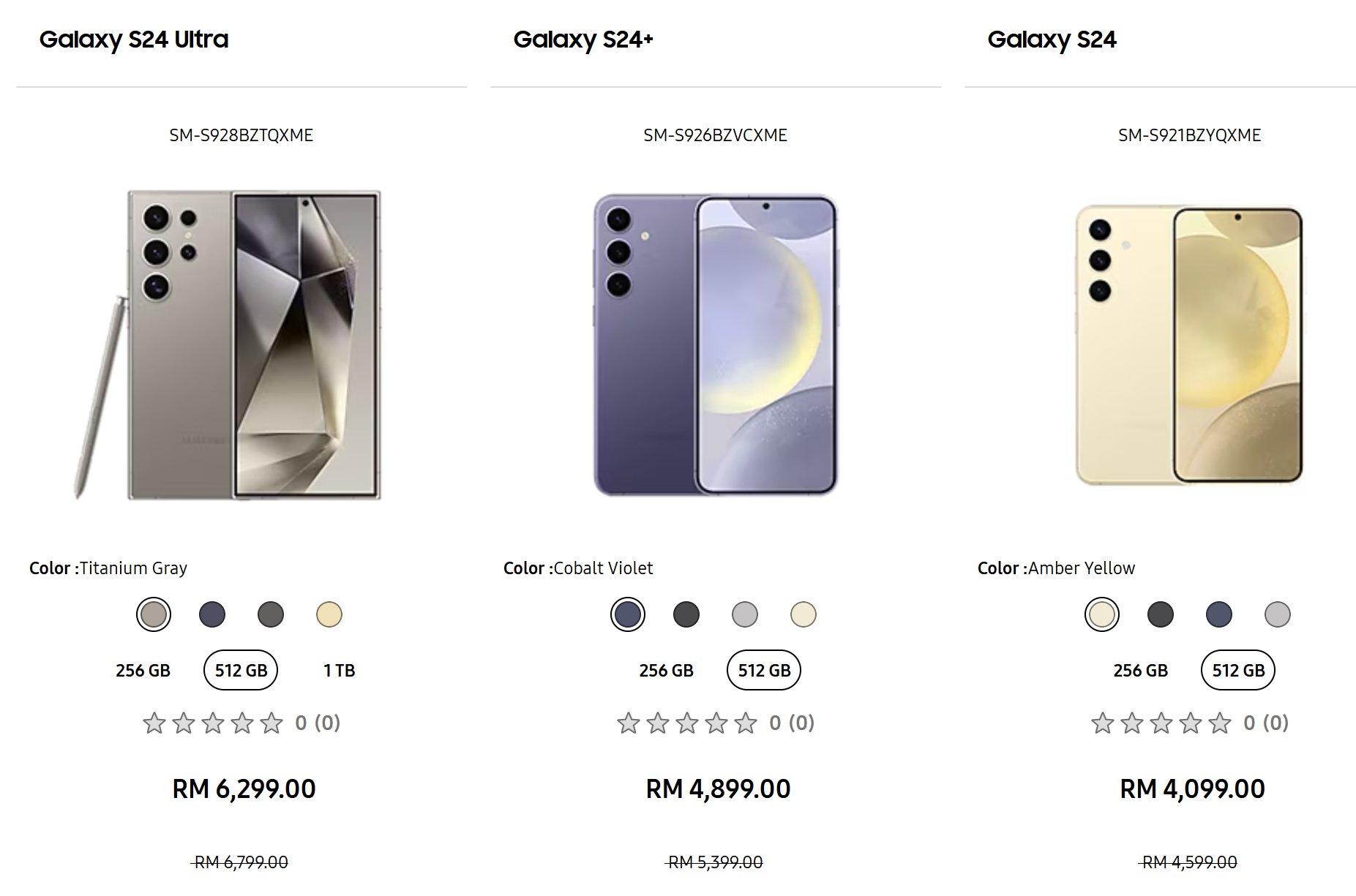Pick the cream color option on Galaxy S24 Ultra
This screenshot has height=896, width=1356.
point(330,614)
